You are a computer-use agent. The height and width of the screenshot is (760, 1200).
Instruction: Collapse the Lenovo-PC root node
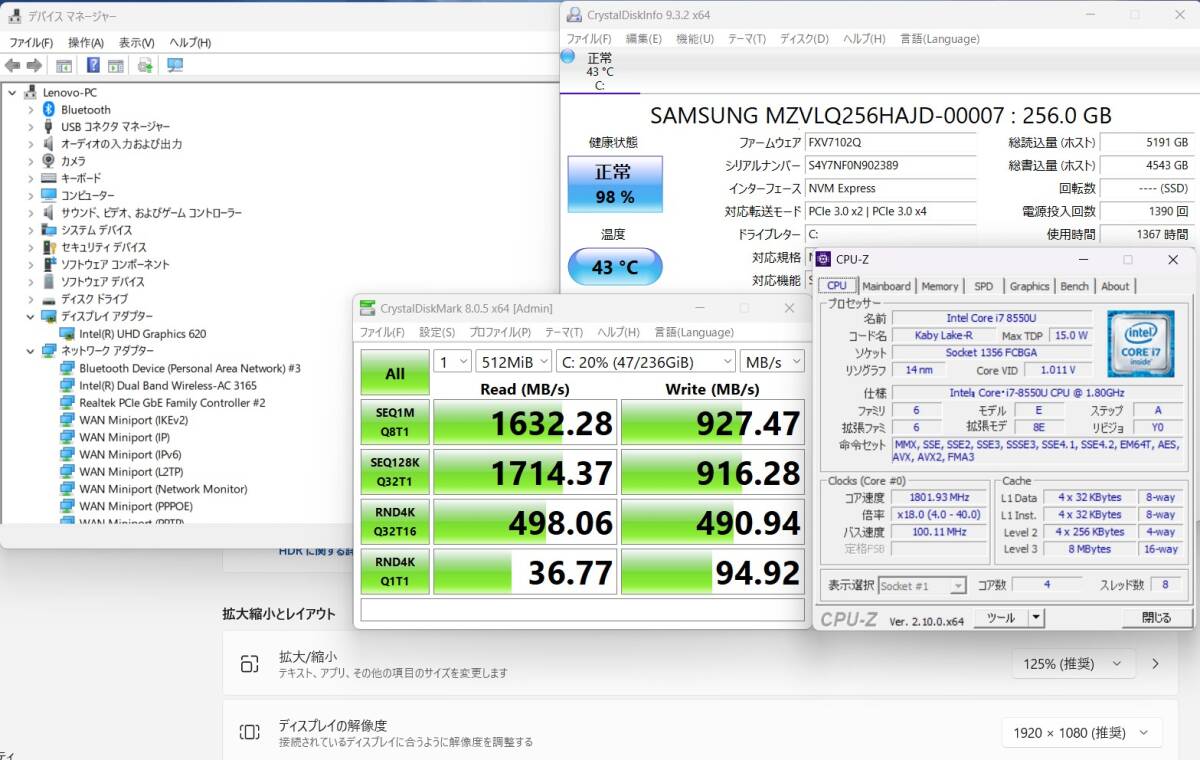pos(12,92)
